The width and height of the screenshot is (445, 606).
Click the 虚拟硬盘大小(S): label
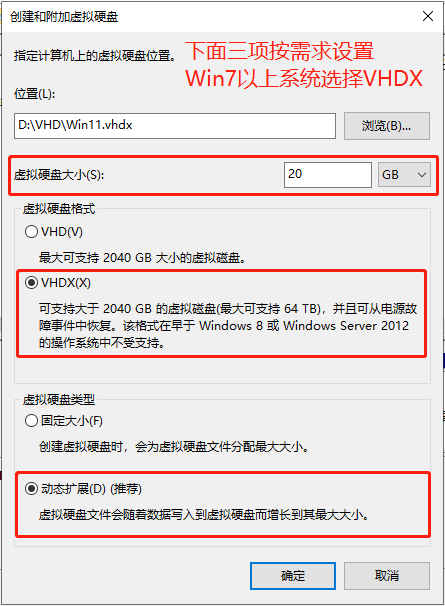click(59, 175)
